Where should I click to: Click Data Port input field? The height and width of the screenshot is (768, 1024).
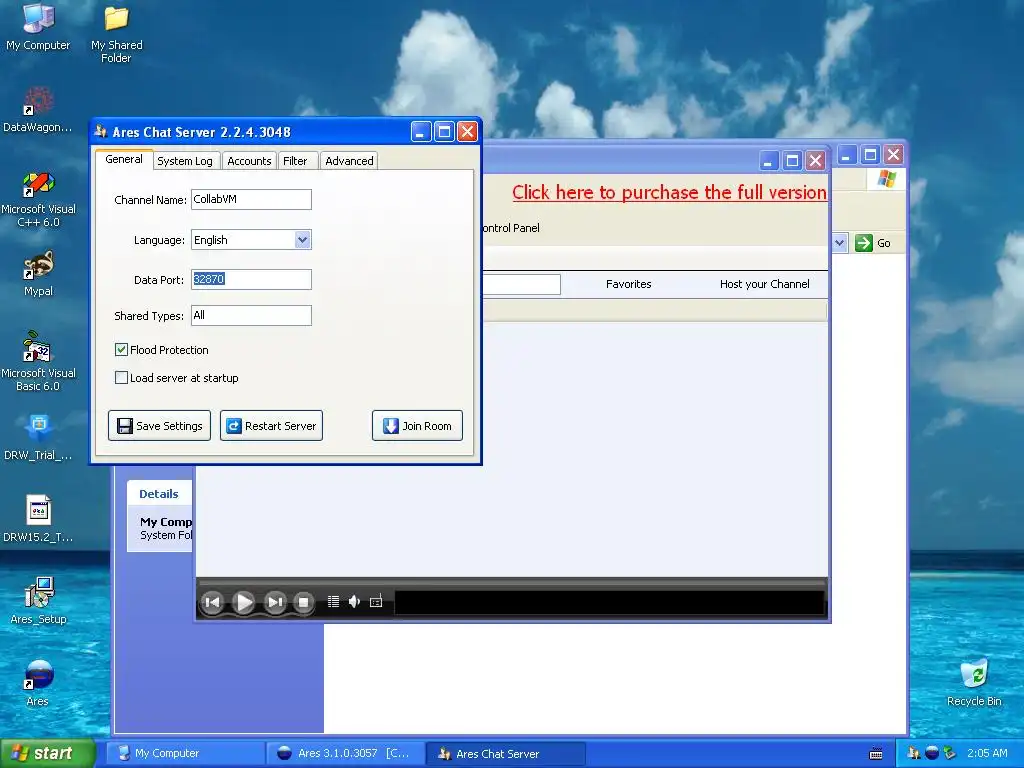[251, 279]
